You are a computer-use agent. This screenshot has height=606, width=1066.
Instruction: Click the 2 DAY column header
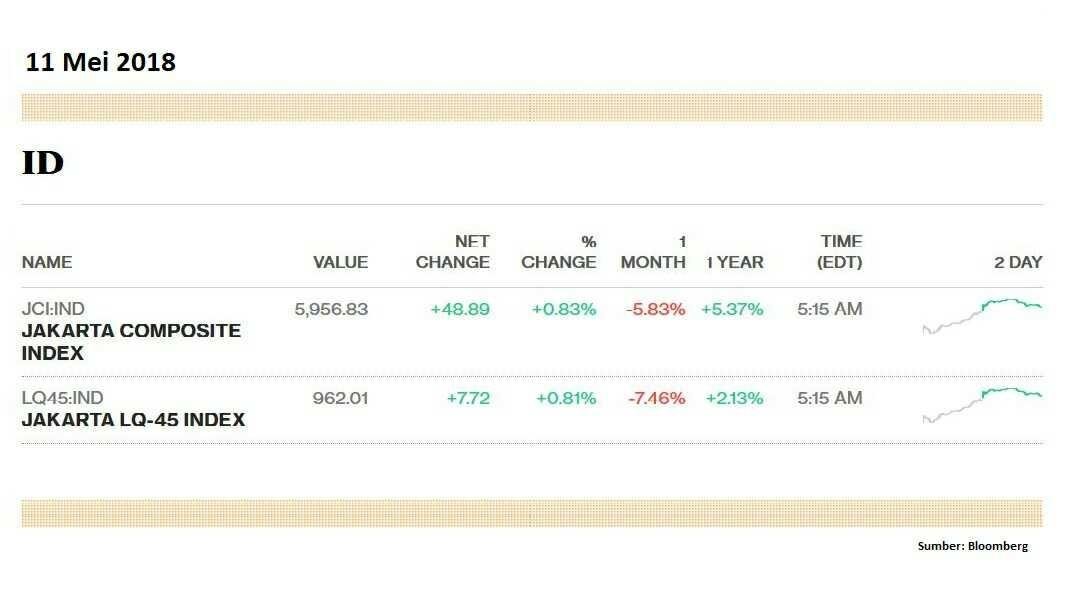coord(1018,262)
